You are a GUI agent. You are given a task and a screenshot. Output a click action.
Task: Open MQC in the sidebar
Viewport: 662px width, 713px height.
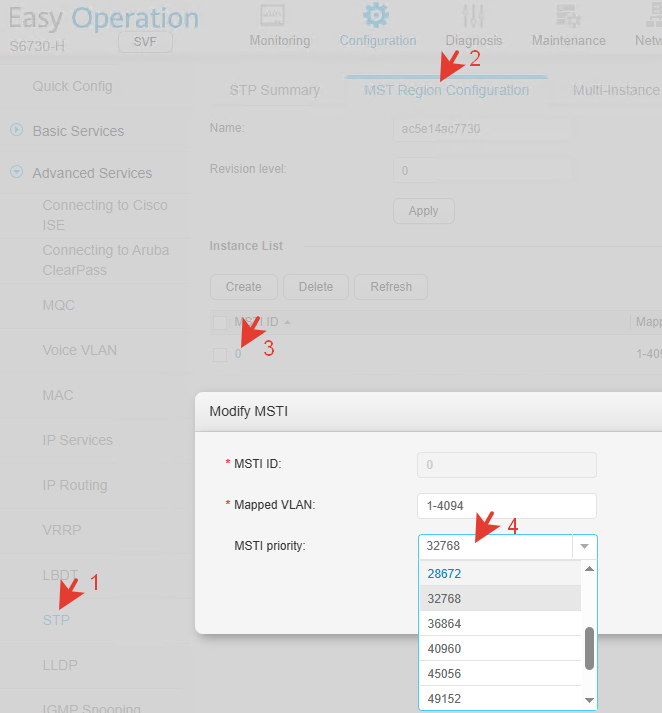[x=58, y=305]
